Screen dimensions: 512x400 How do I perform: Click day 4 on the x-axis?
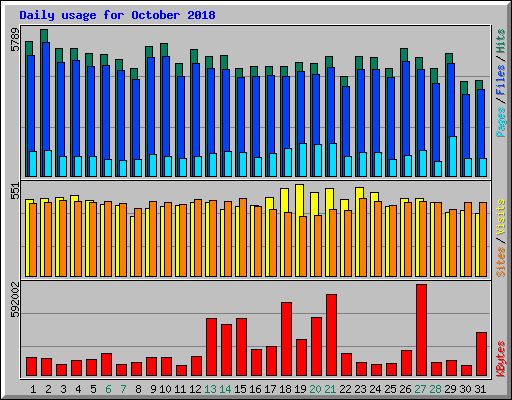pyautogui.click(x=78, y=389)
